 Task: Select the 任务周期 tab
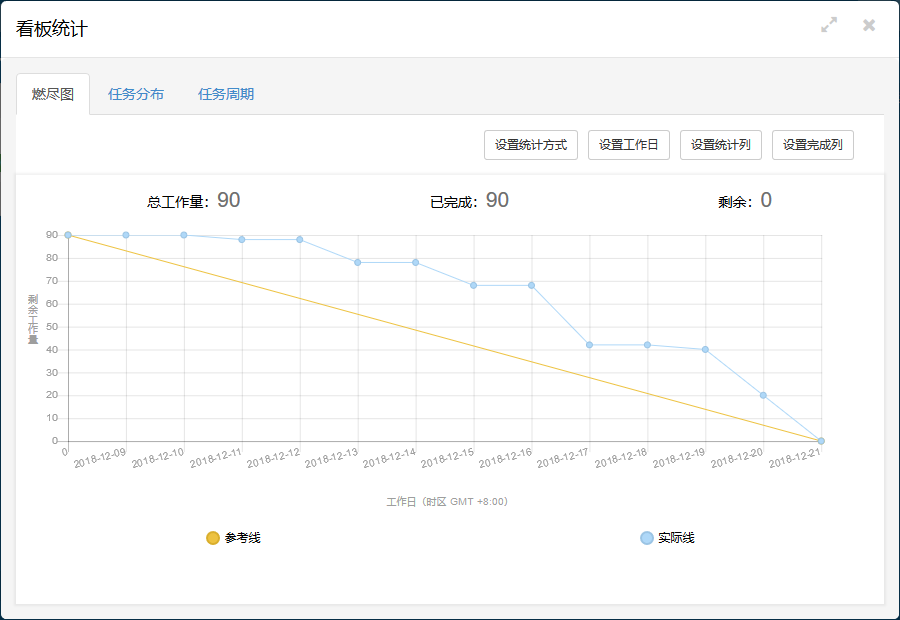pos(226,94)
